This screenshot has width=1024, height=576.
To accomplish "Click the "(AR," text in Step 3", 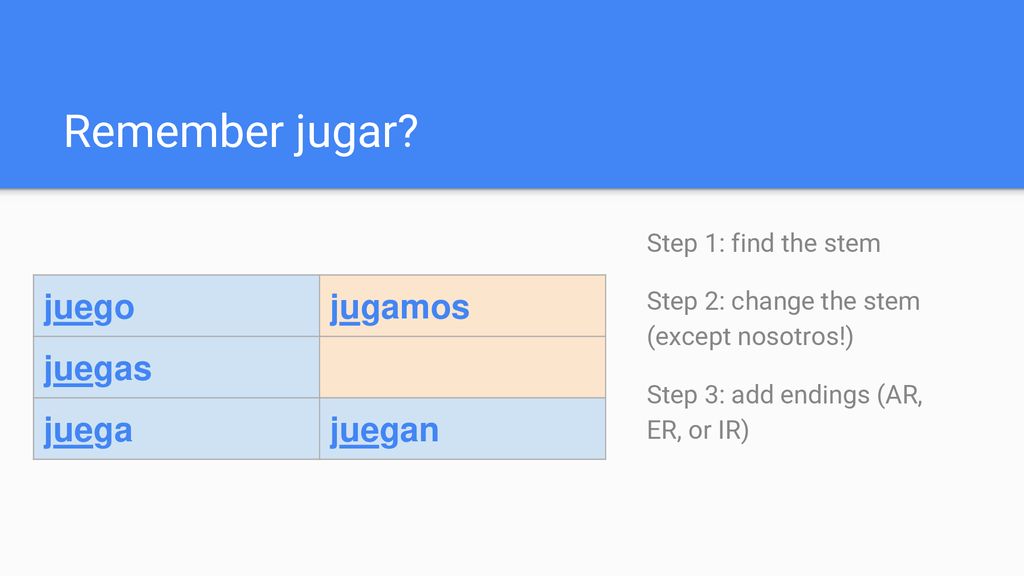I will click(x=900, y=396).
